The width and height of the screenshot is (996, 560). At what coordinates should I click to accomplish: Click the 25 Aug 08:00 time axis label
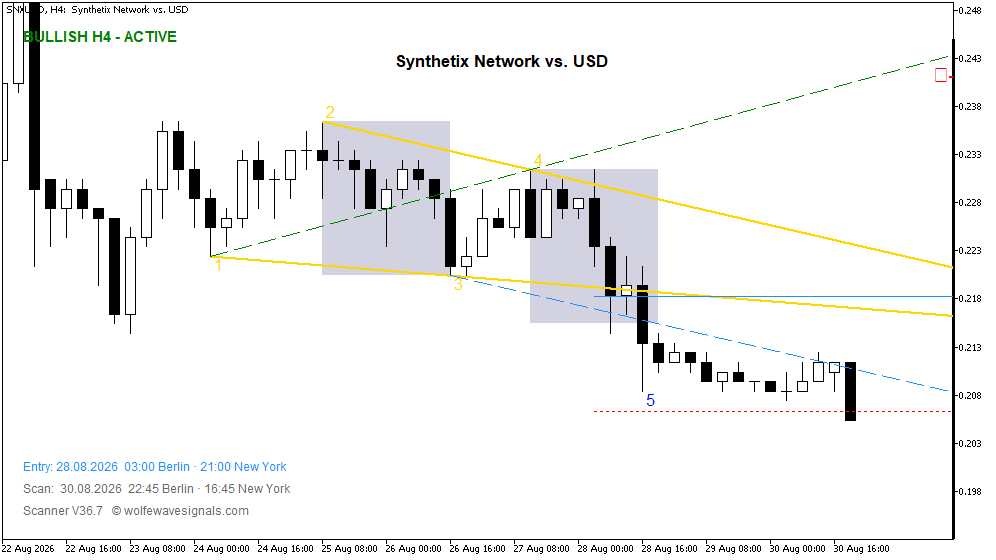pos(349,549)
